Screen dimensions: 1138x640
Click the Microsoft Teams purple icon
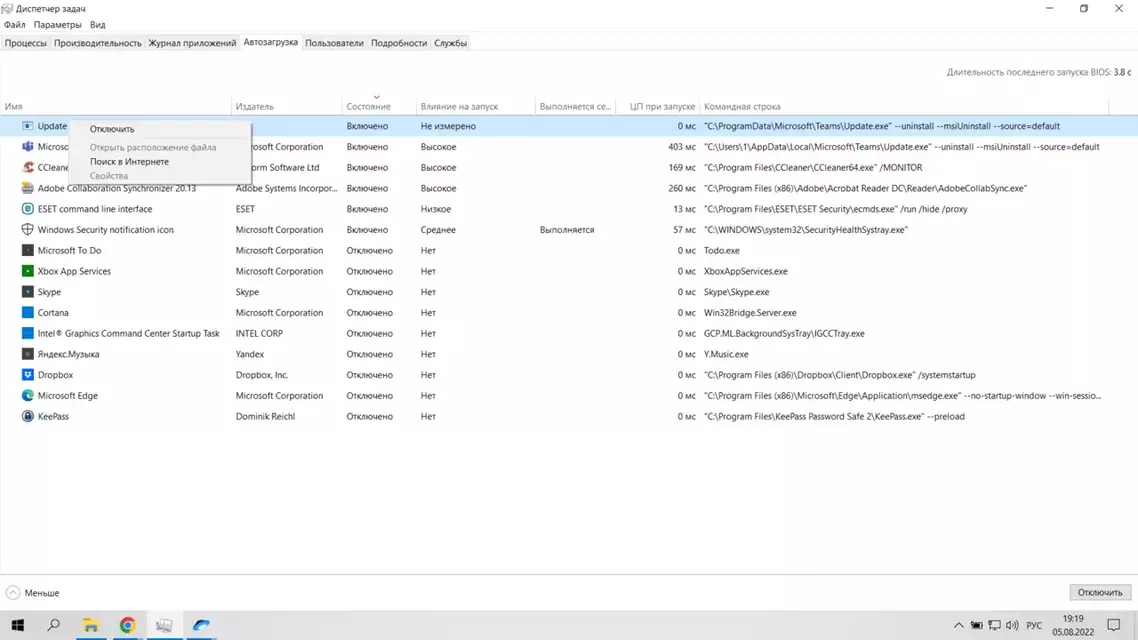pos(28,147)
